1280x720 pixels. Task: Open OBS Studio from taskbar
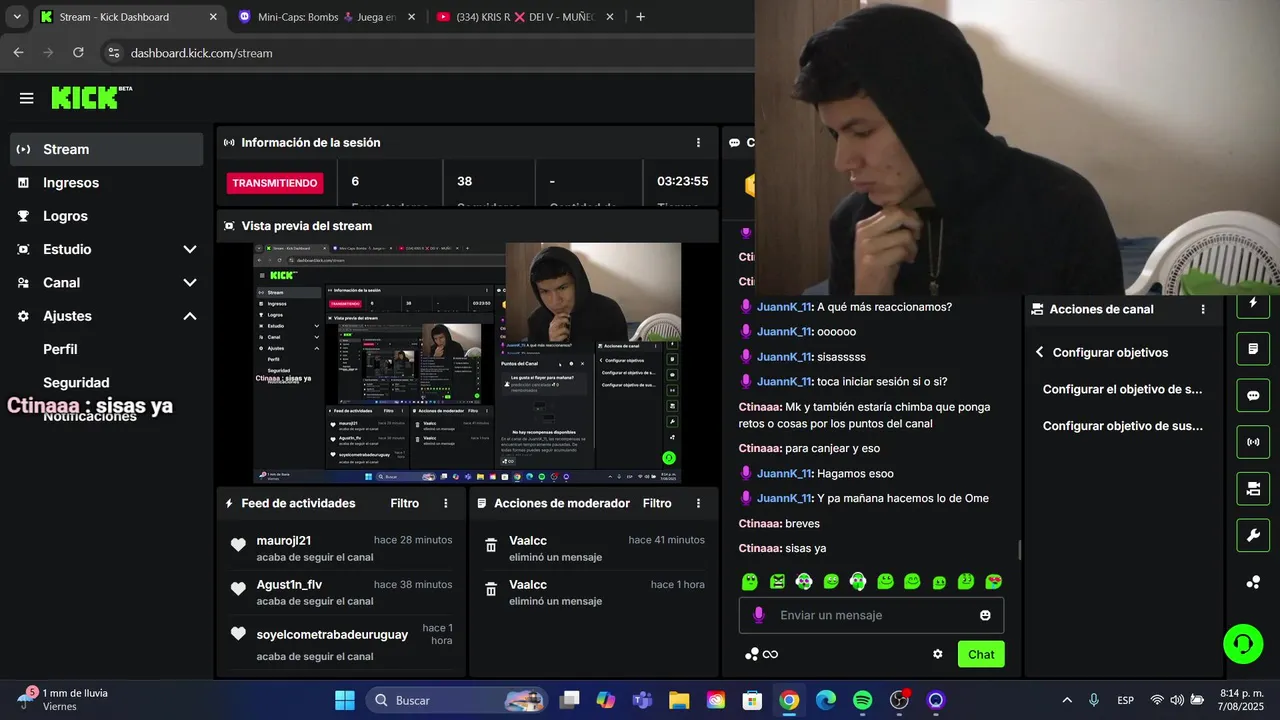click(x=899, y=700)
